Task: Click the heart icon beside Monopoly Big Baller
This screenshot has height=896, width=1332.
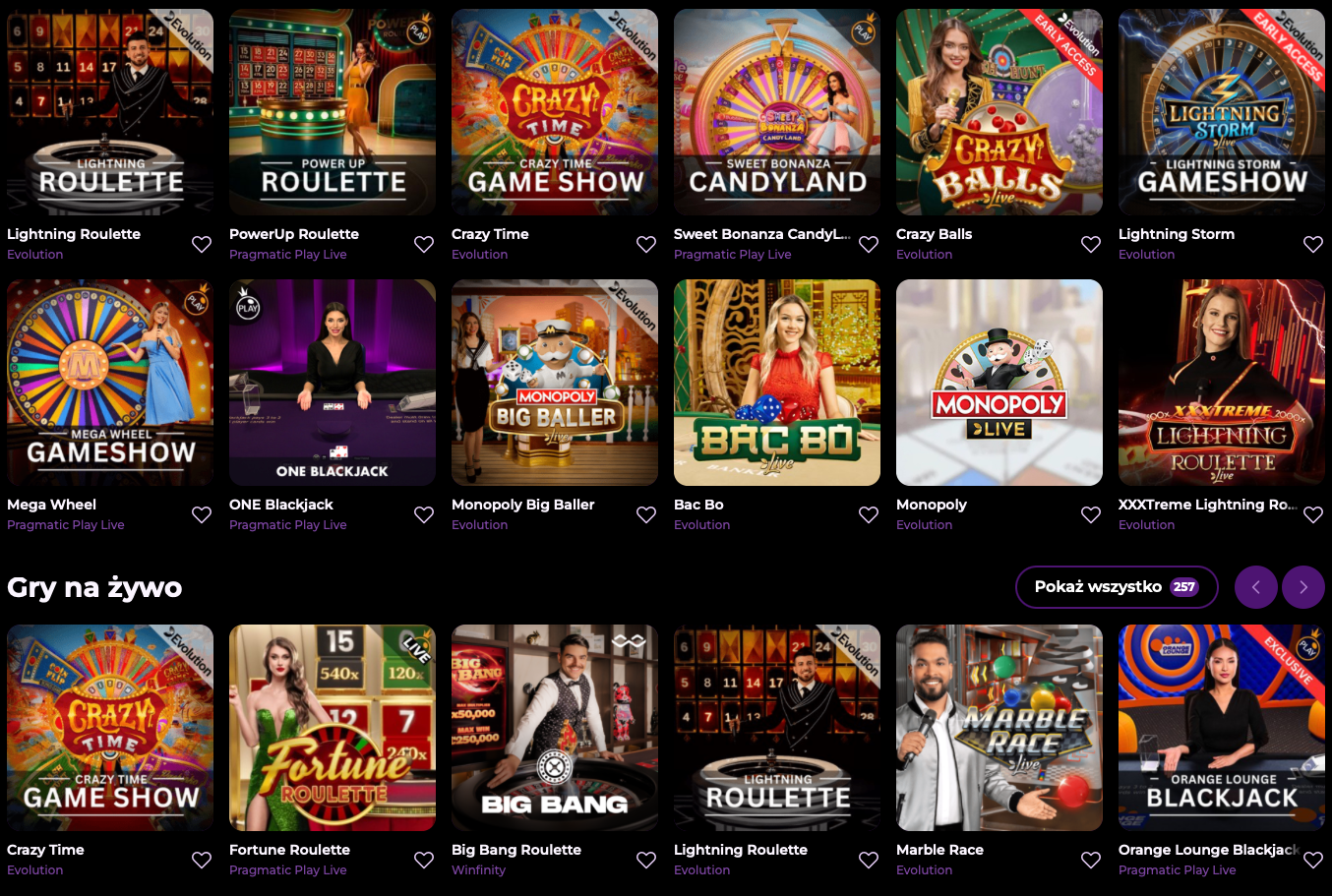Action: (646, 515)
